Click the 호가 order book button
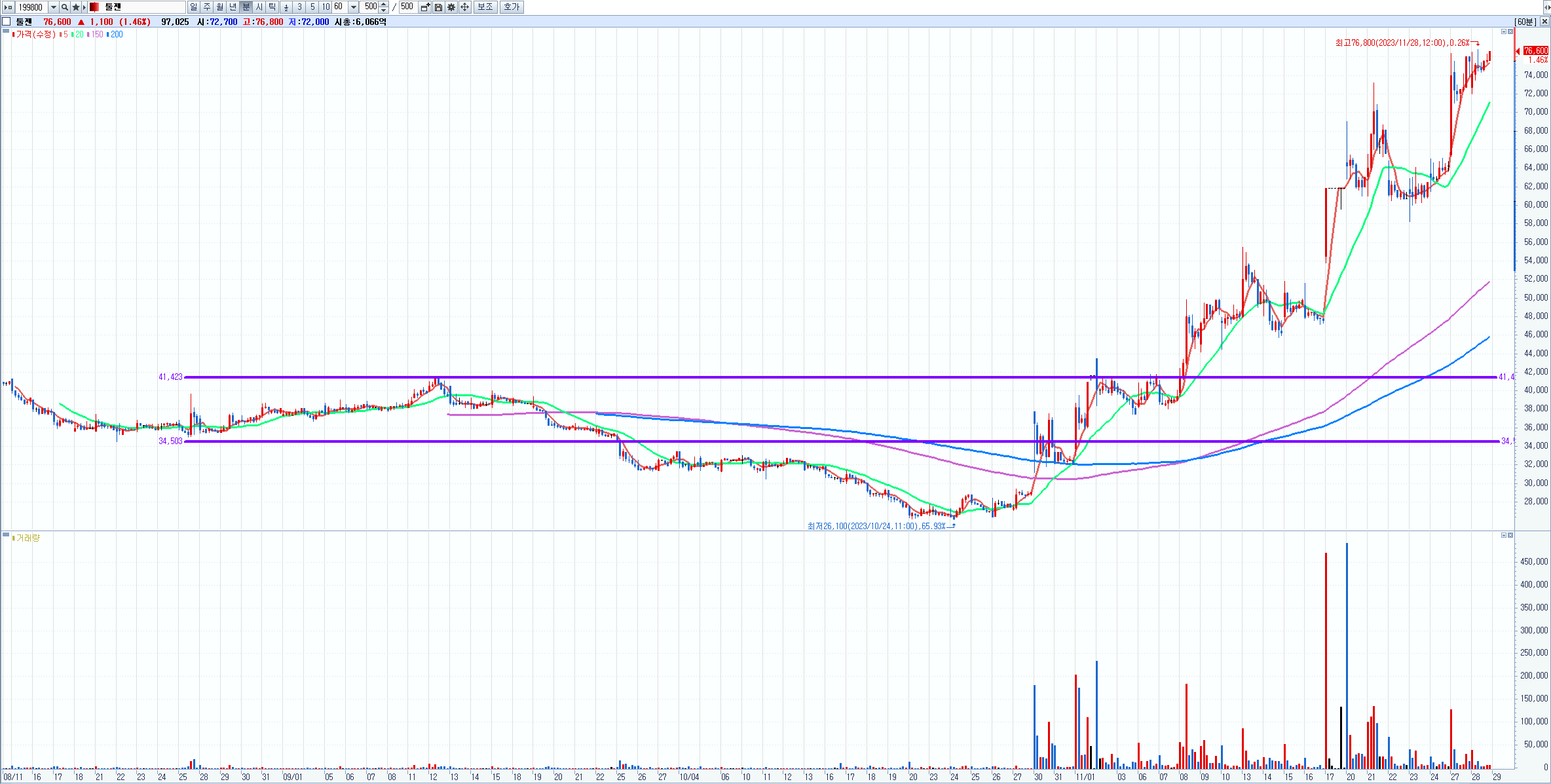1551x784 pixels. coord(512,7)
